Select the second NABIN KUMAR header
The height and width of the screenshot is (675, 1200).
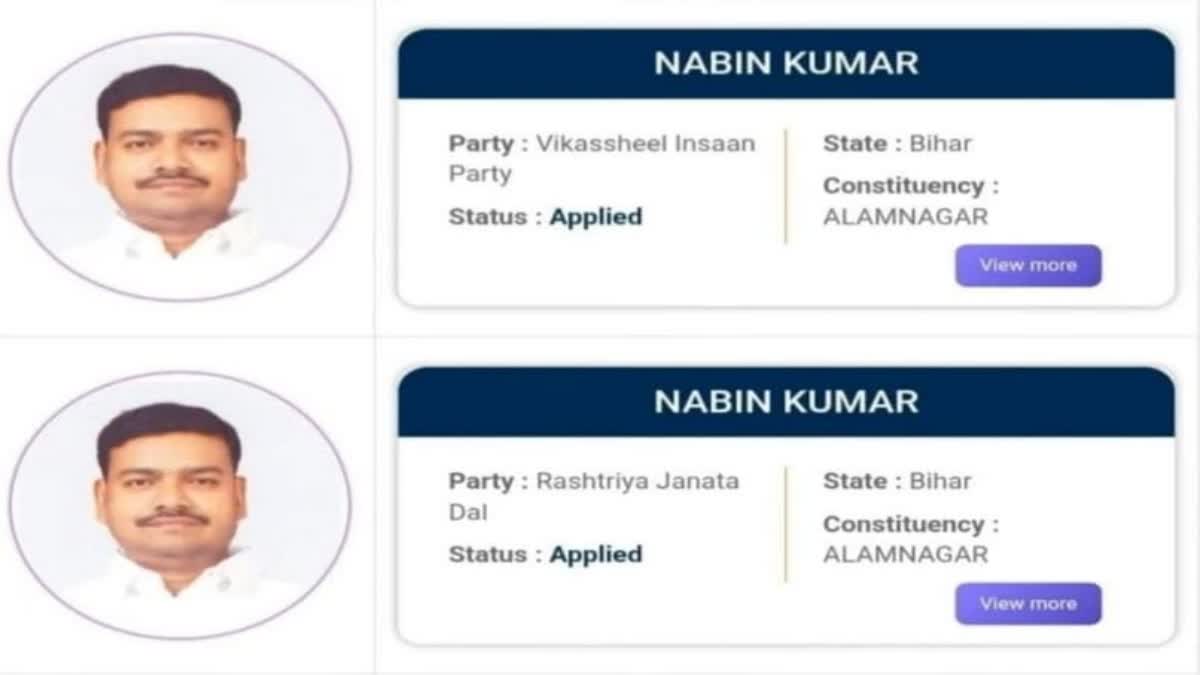(x=789, y=400)
